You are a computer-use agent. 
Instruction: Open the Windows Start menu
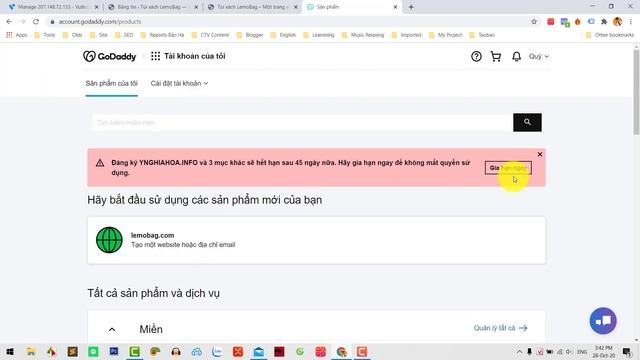[10, 351]
